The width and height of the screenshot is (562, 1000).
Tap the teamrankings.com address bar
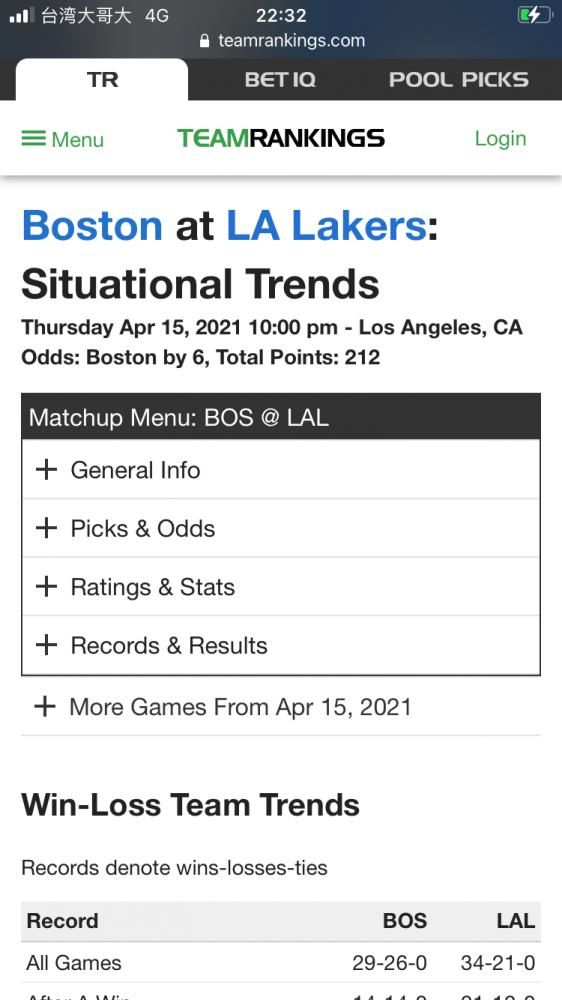281,41
